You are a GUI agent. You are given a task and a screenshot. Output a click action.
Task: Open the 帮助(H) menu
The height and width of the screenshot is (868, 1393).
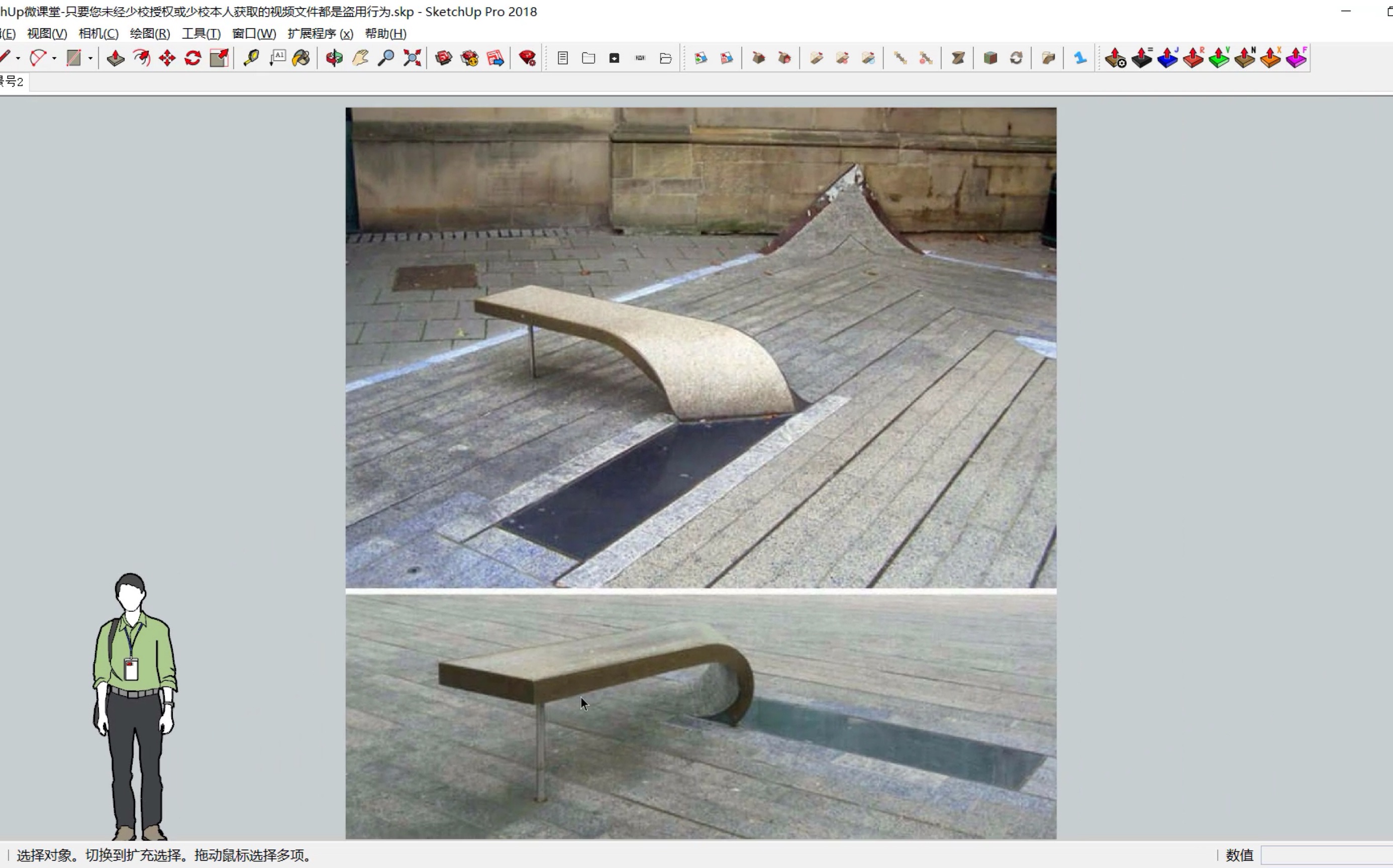385,34
